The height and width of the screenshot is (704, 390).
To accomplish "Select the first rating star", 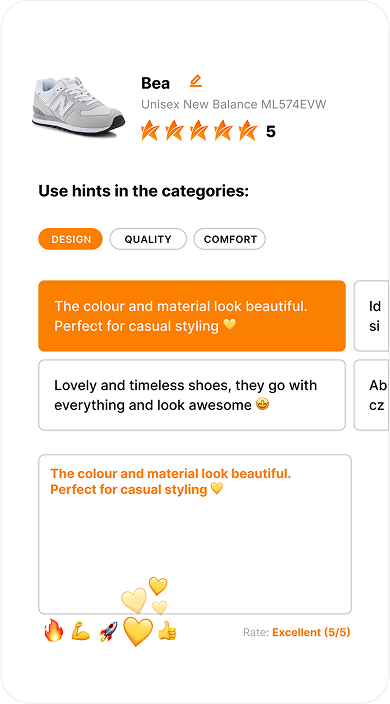I will (149, 131).
